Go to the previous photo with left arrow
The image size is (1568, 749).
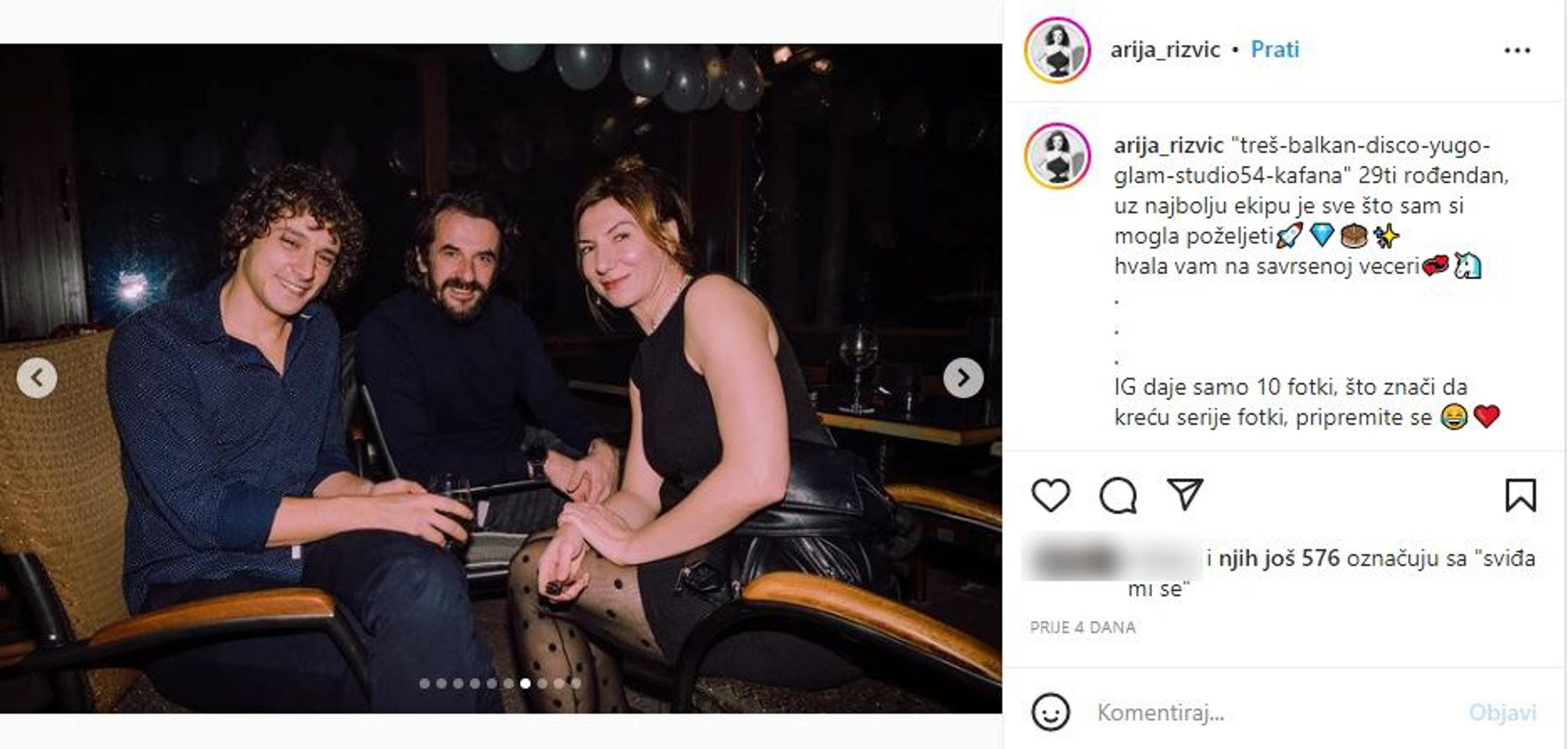coord(37,378)
